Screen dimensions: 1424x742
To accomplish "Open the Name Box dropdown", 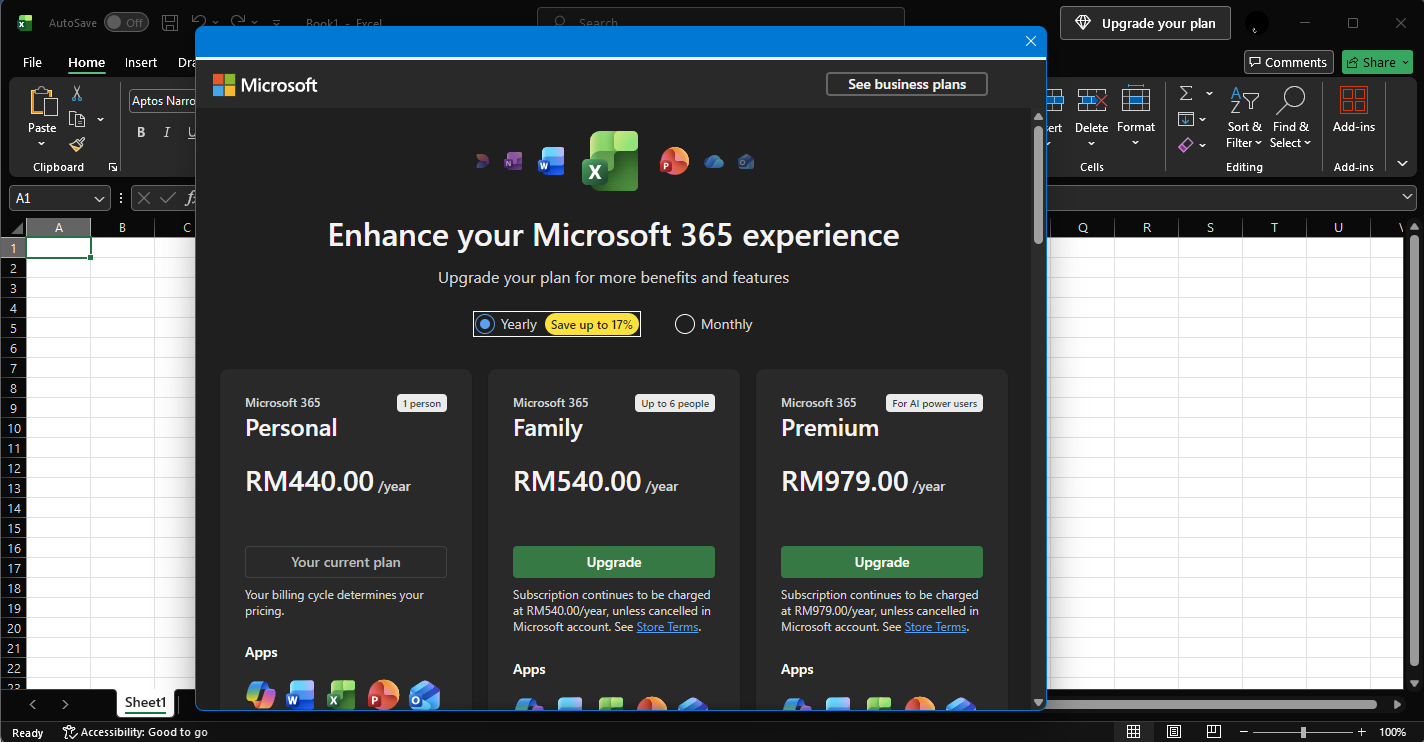I will [x=100, y=198].
